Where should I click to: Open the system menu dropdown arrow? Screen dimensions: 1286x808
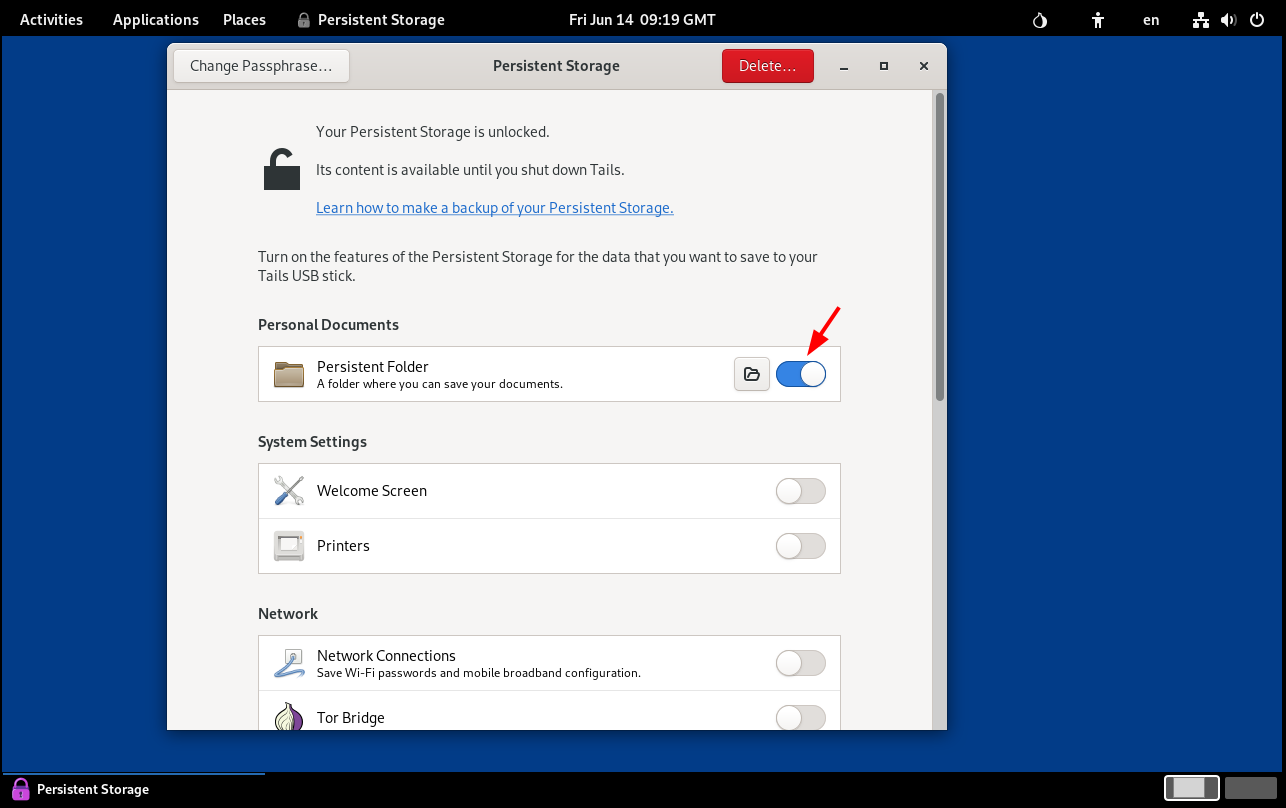point(1256,20)
